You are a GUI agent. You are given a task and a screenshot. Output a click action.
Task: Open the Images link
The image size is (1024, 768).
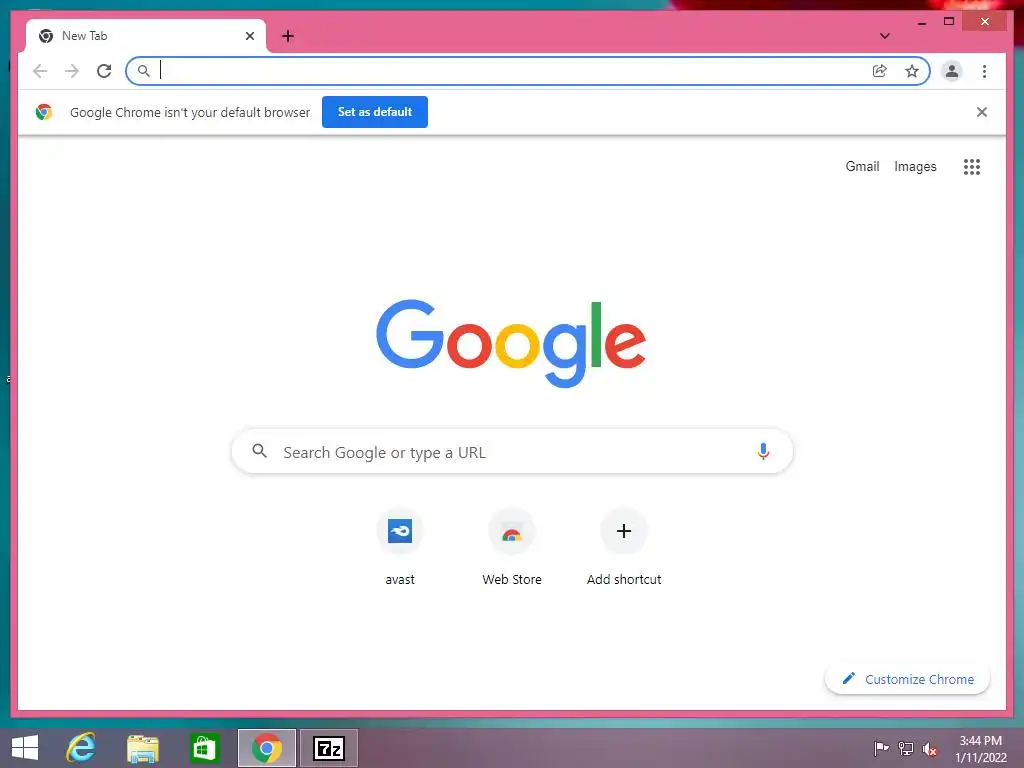pyautogui.click(x=915, y=167)
